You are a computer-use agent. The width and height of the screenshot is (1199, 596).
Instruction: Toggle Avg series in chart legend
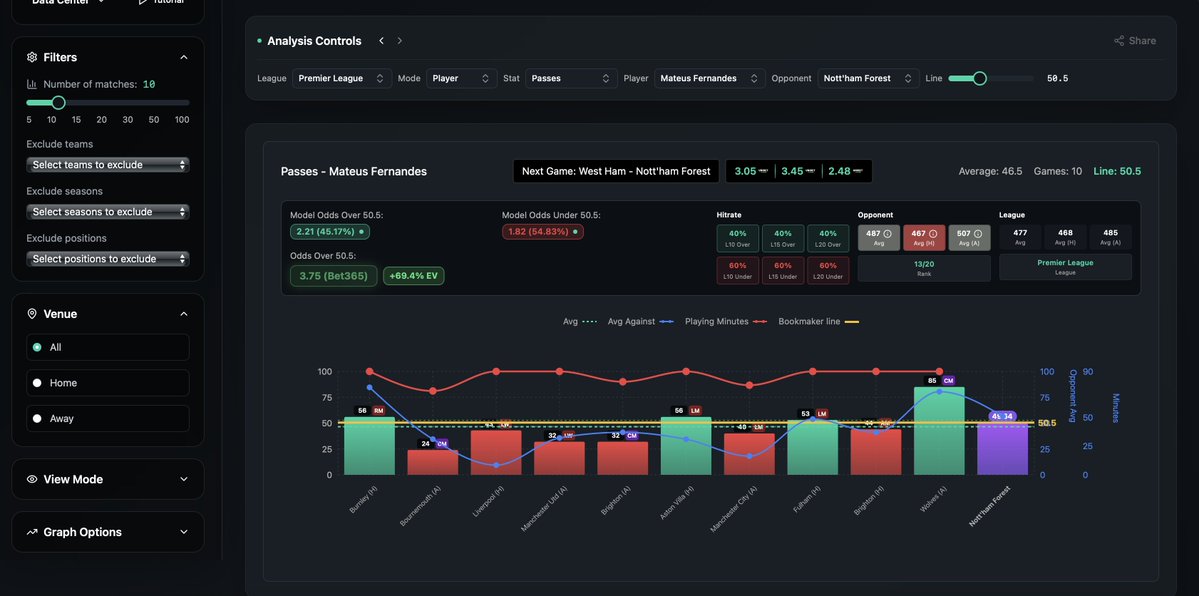[580, 321]
